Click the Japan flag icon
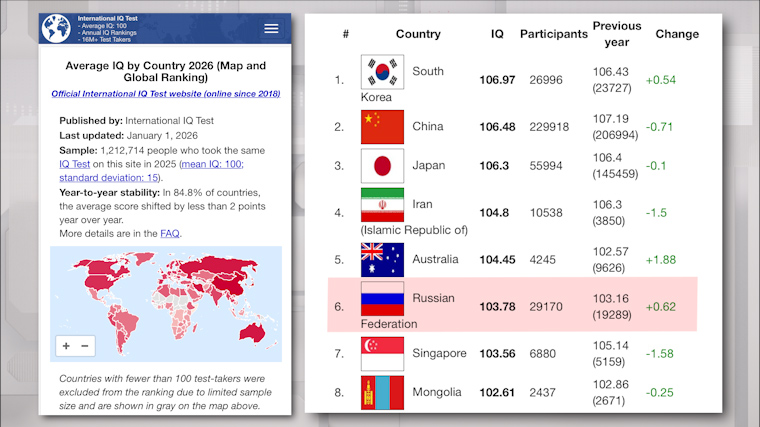 tap(381, 166)
